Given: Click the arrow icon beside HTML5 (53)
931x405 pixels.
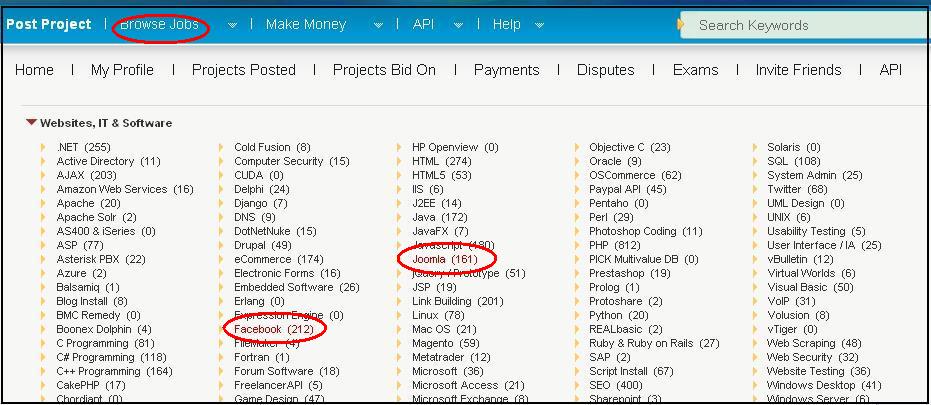Looking at the screenshot, I should pos(399,175).
